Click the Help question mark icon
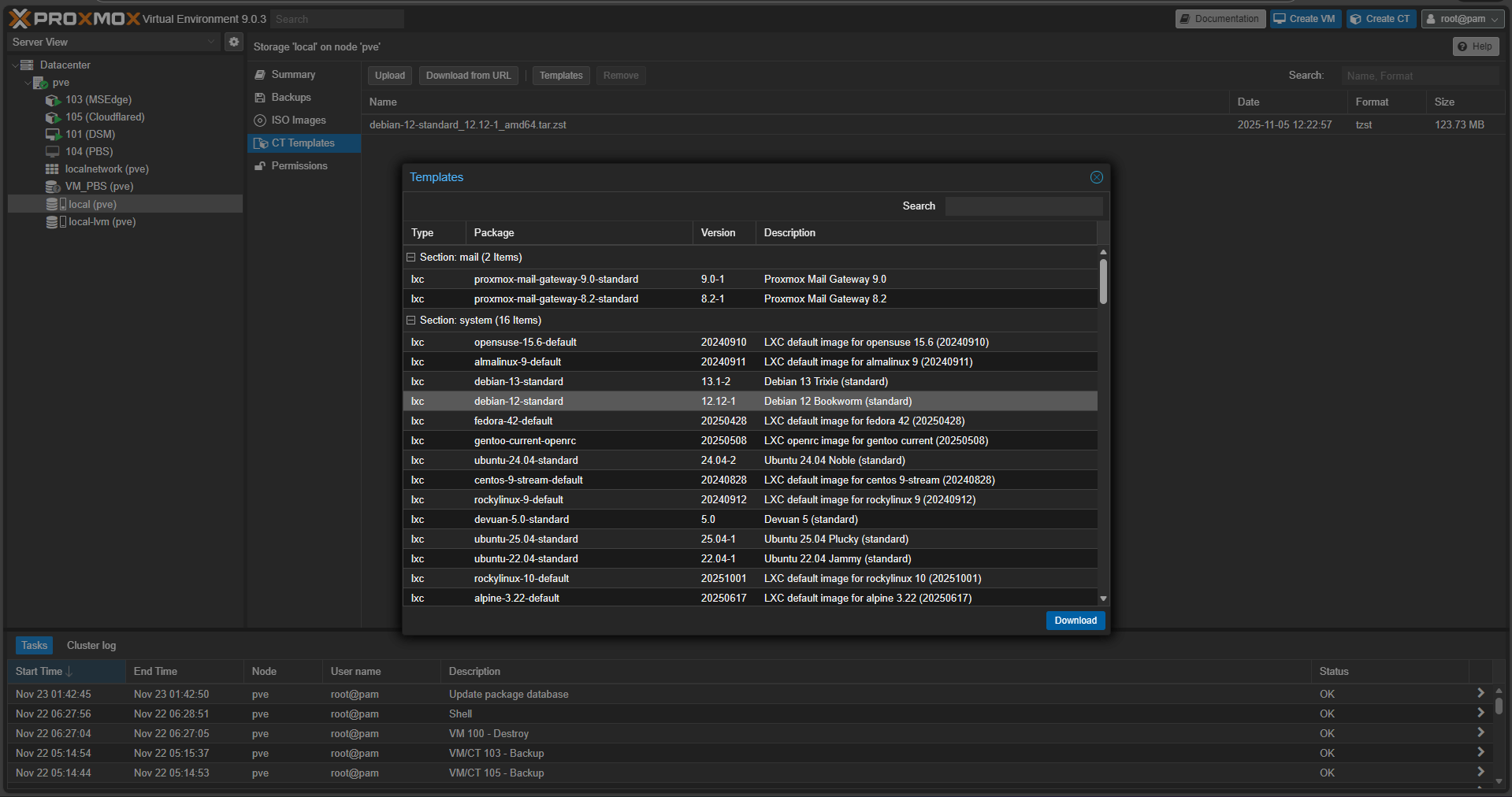The width and height of the screenshot is (1512, 797). [1462, 46]
